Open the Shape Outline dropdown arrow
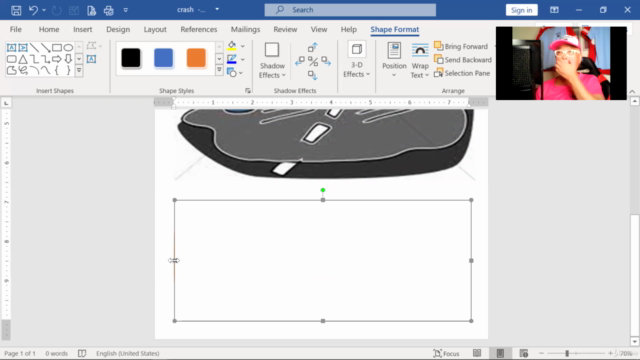The image size is (640, 360). click(x=242, y=60)
